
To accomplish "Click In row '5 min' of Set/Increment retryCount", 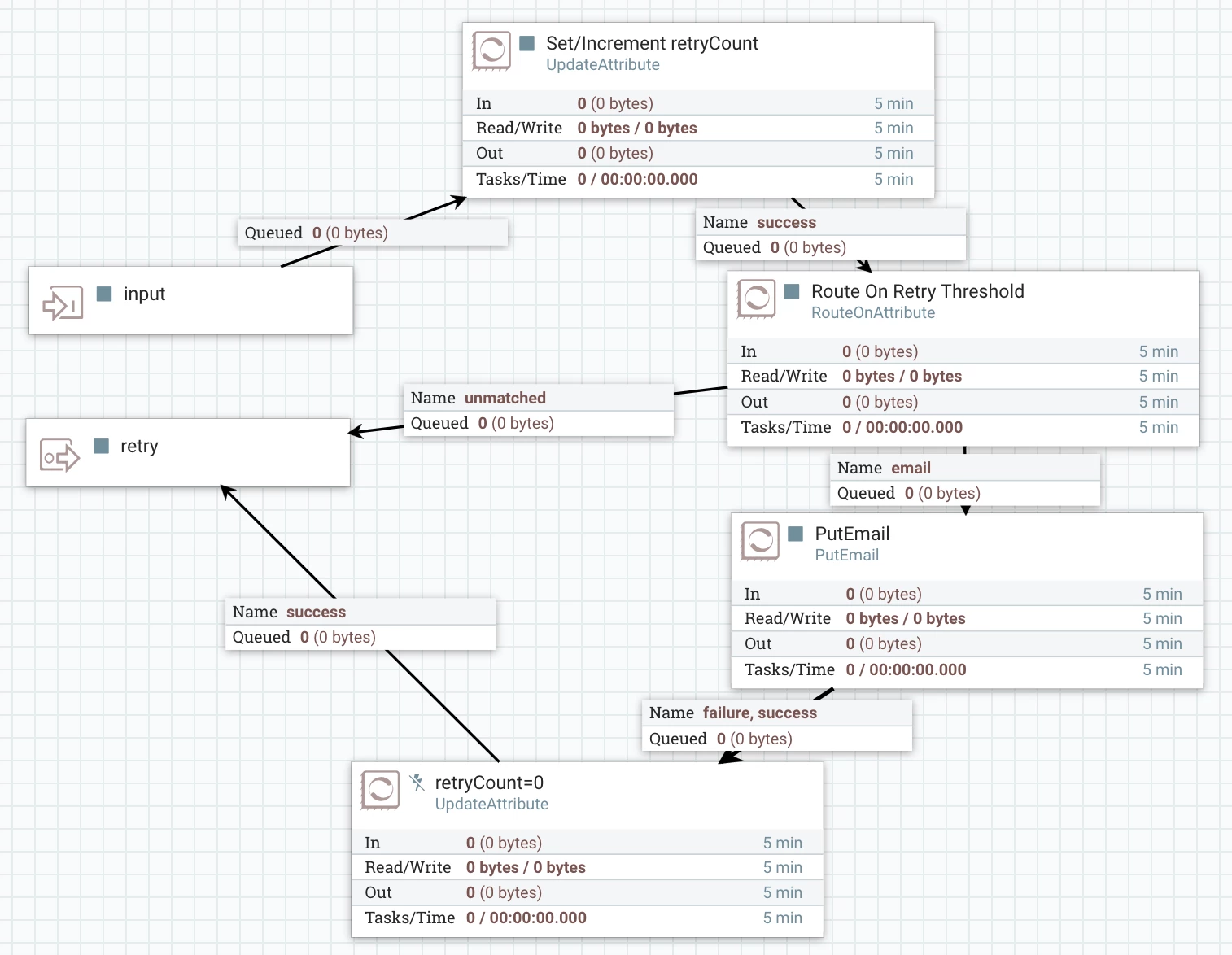I will coord(893,103).
